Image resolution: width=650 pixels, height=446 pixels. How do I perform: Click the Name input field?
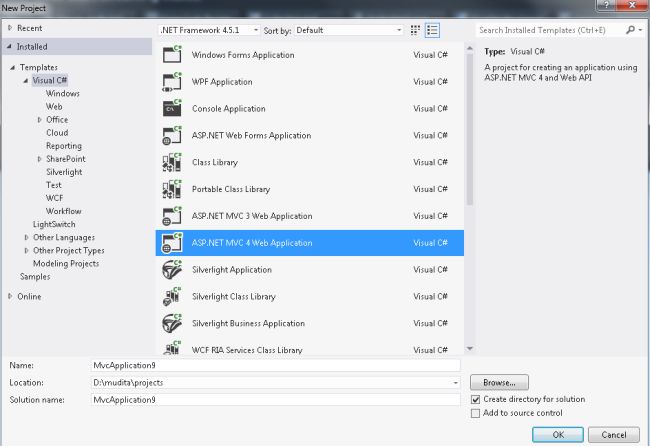[x=276, y=366]
